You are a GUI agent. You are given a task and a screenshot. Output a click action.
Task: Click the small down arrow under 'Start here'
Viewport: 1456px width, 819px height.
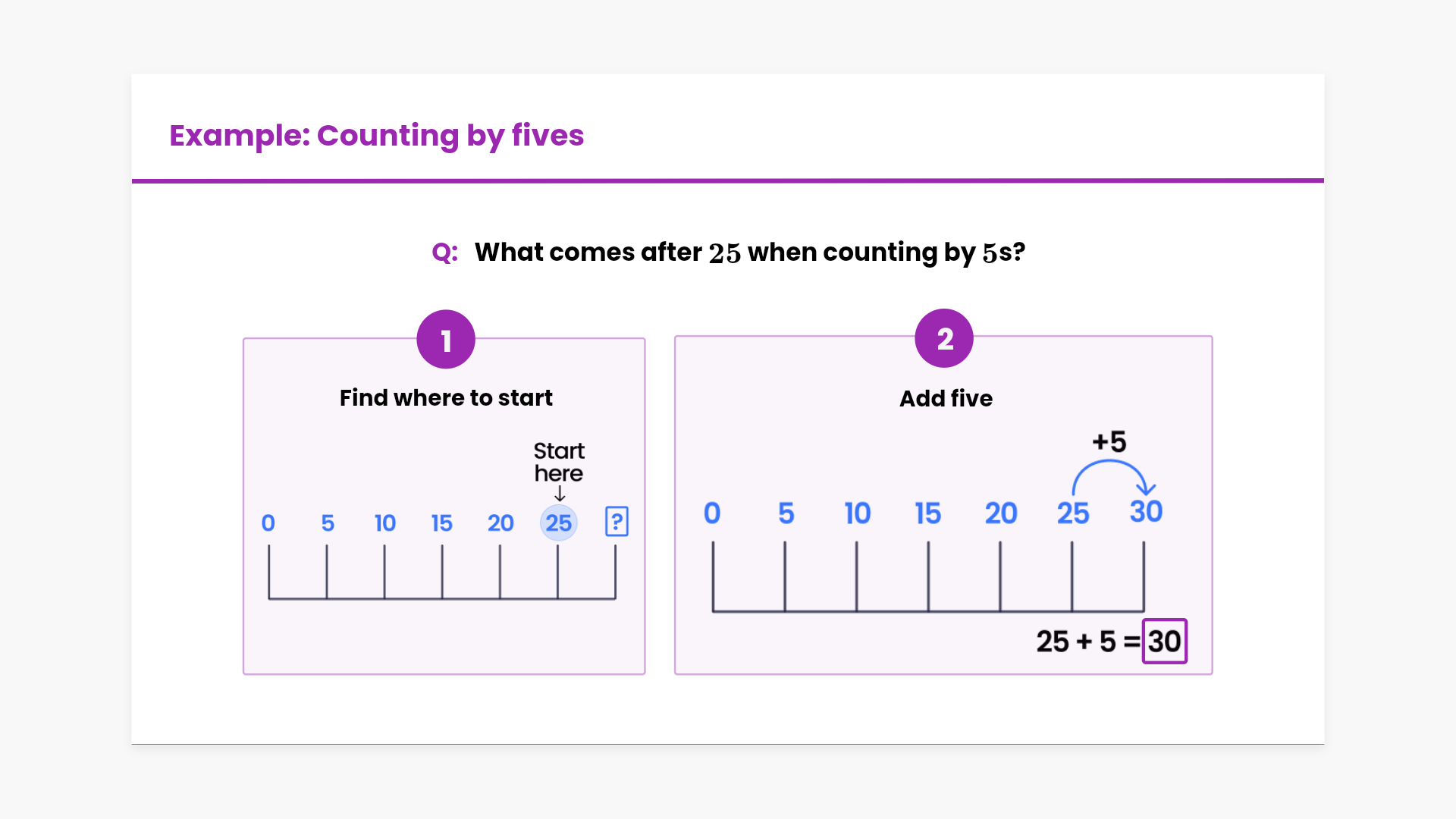tap(560, 494)
